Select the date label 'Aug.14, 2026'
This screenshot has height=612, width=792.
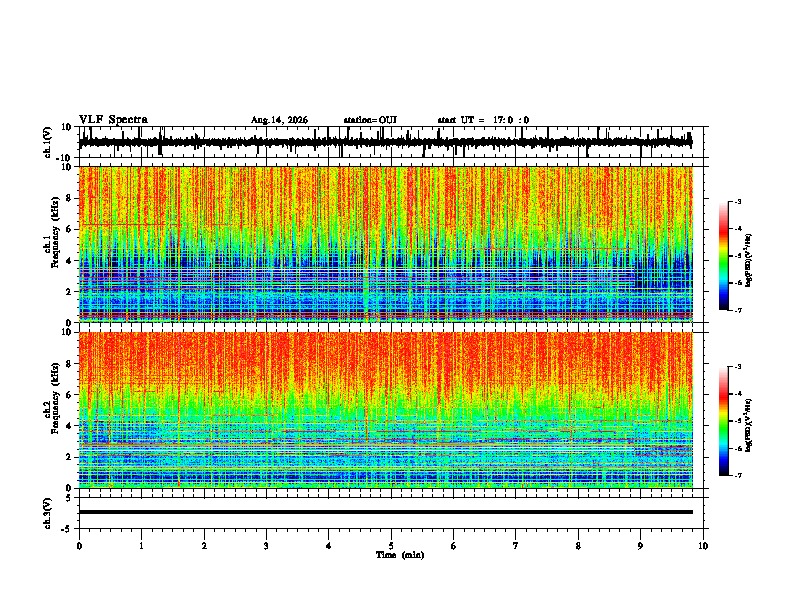tap(279, 120)
